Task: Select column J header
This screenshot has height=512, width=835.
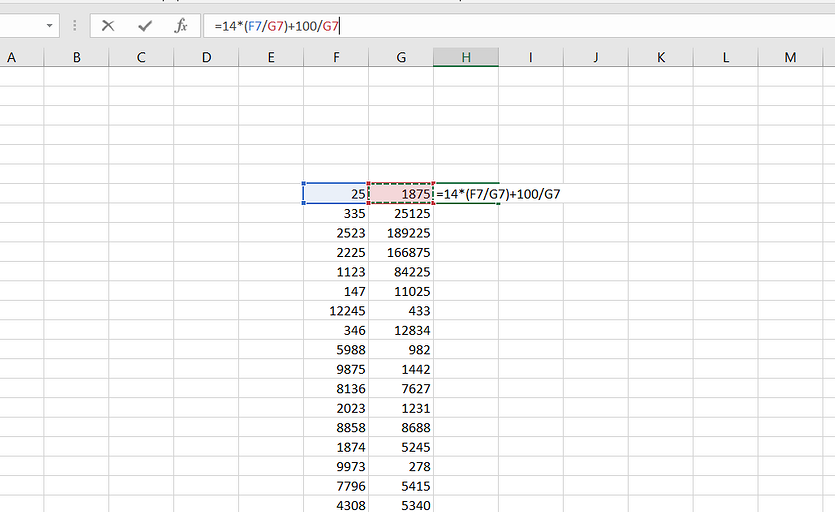Action: tap(595, 58)
